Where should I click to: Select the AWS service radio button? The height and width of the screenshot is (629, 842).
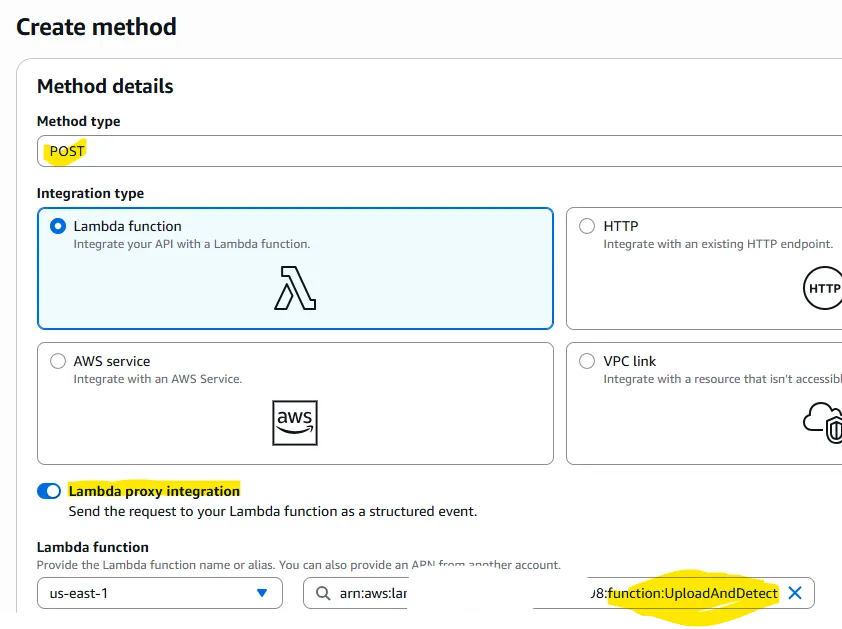pos(58,361)
